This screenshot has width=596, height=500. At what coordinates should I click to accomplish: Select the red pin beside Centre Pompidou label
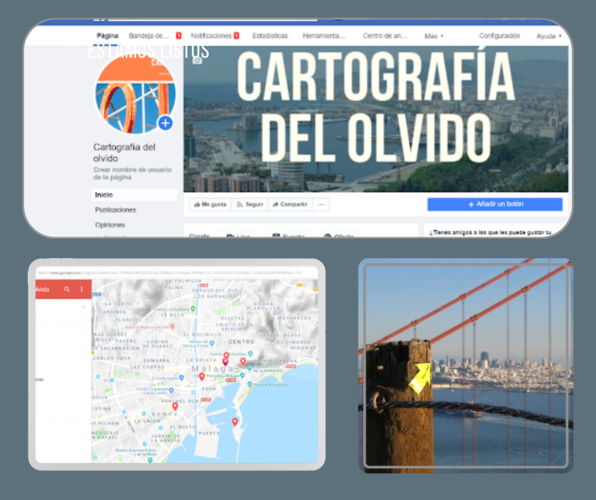[202, 377]
